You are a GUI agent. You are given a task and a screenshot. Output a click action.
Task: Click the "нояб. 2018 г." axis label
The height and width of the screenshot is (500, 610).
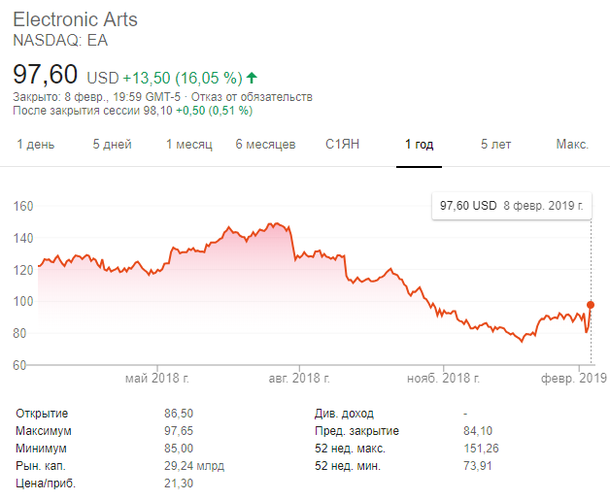point(442,378)
